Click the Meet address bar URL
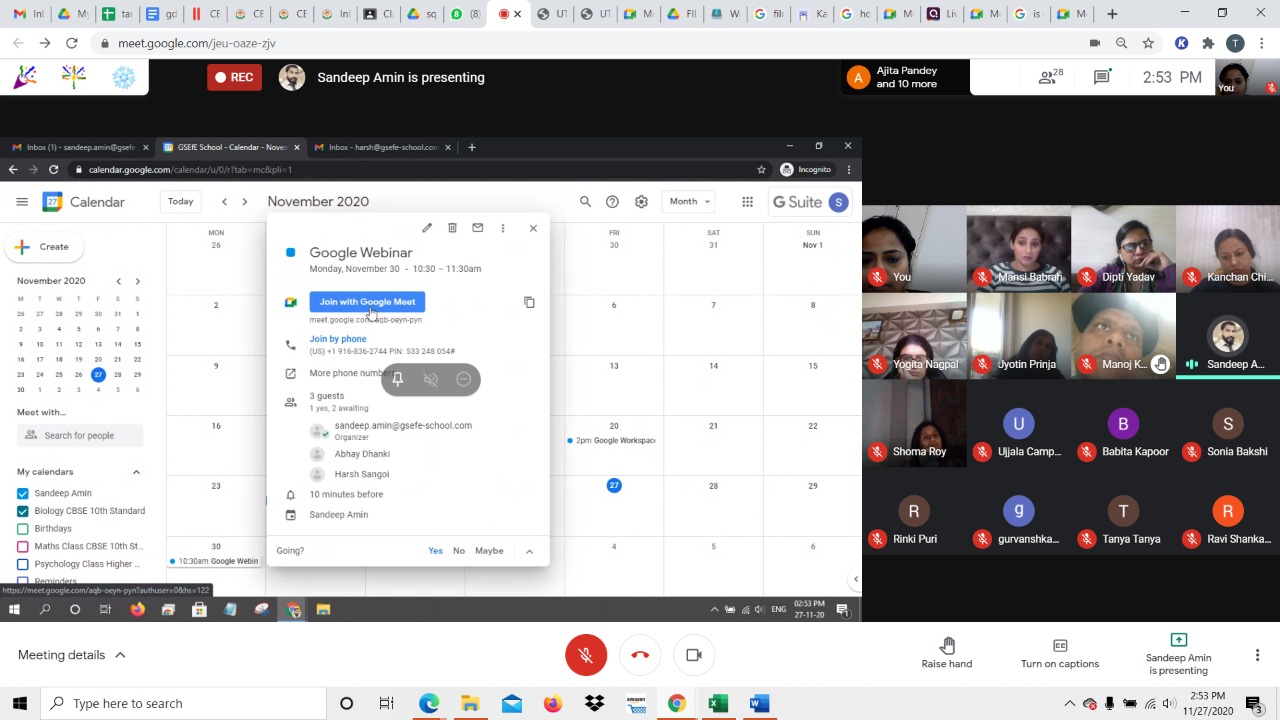 (x=197, y=43)
